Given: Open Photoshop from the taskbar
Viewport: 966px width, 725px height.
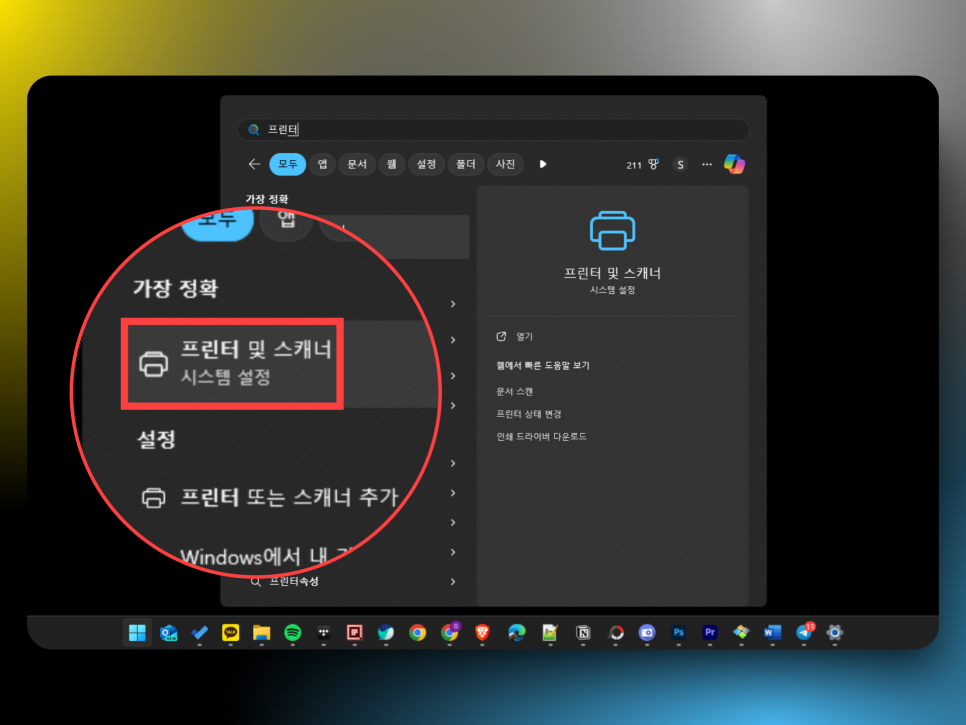Looking at the screenshot, I should click(x=678, y=632).
